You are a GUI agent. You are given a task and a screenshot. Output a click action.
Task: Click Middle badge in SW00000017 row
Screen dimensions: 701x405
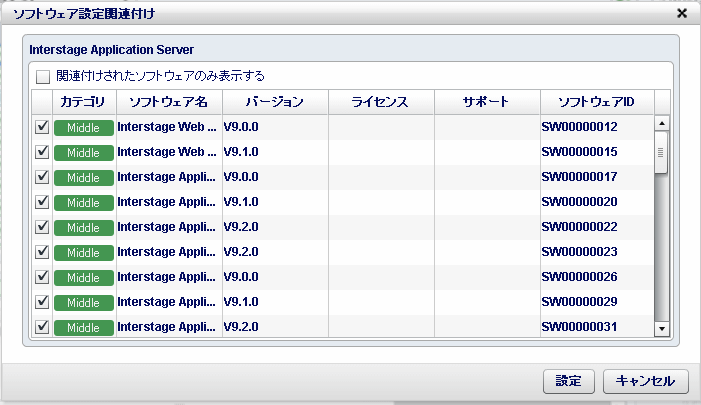[84, 178]
